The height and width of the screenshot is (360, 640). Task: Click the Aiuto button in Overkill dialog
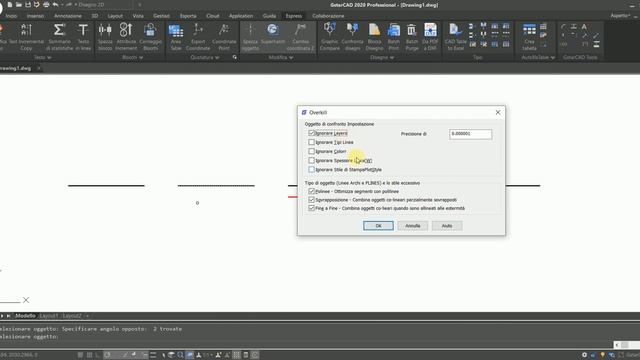click(x=447, y=226)
